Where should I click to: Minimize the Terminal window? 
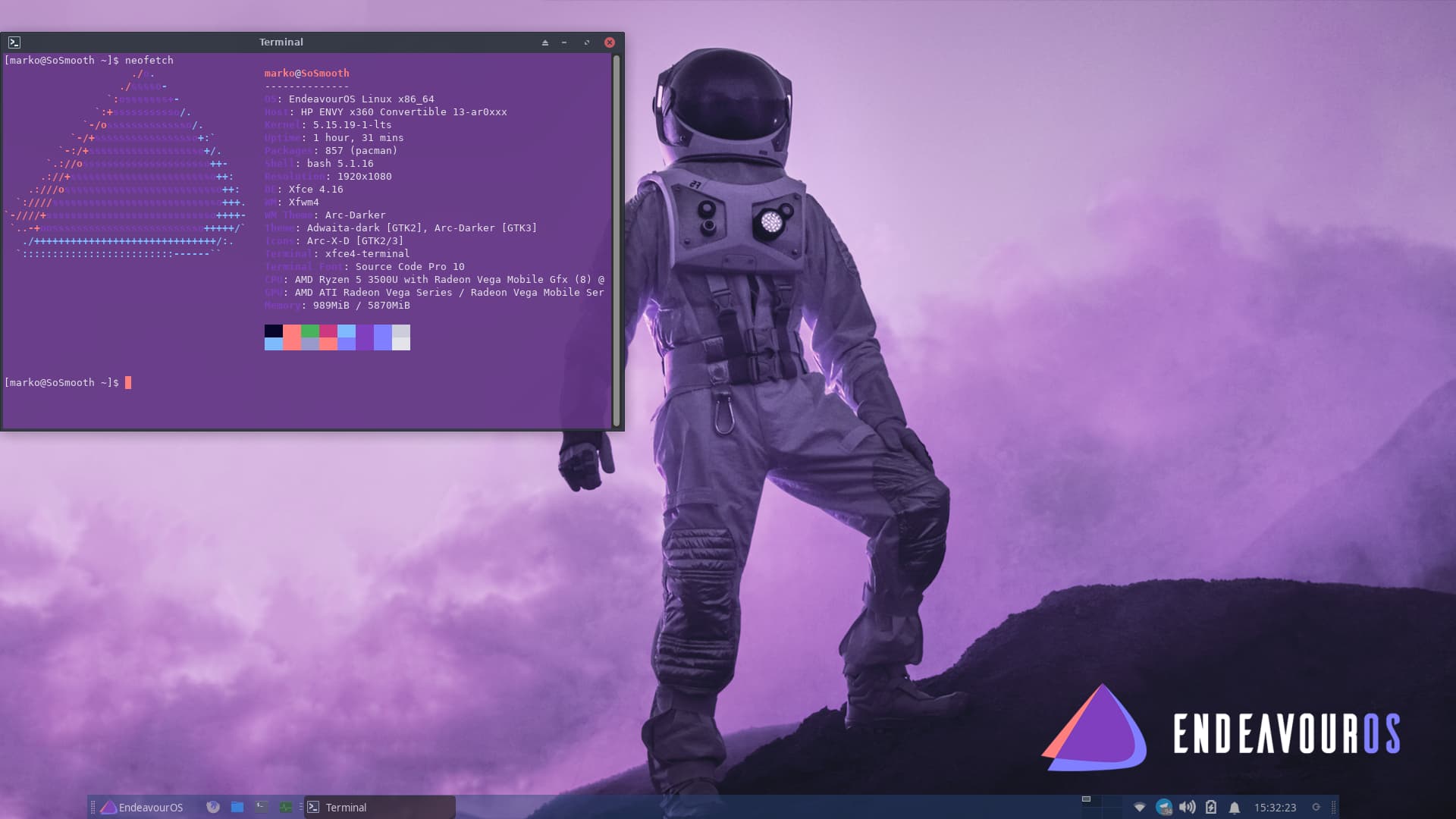pos(564,42)
